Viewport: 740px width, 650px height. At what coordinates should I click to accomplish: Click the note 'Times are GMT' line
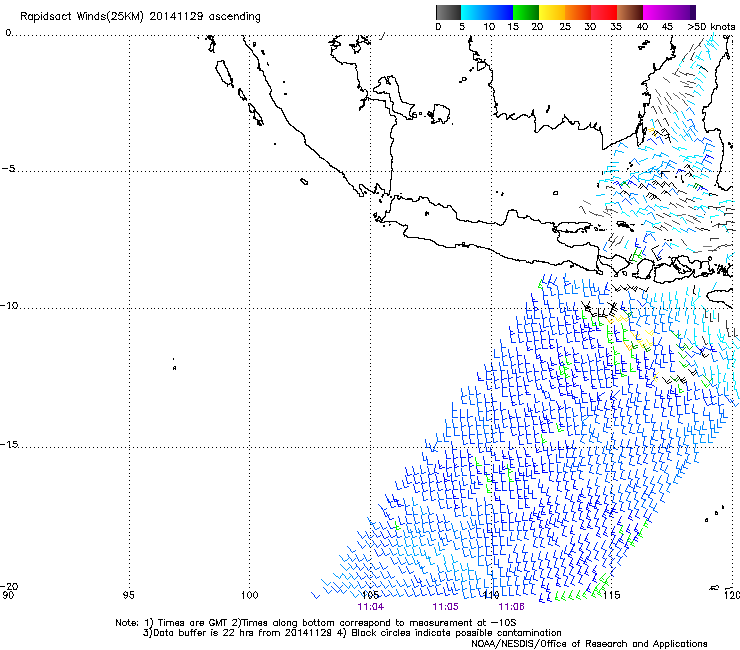tap(316, 623)
